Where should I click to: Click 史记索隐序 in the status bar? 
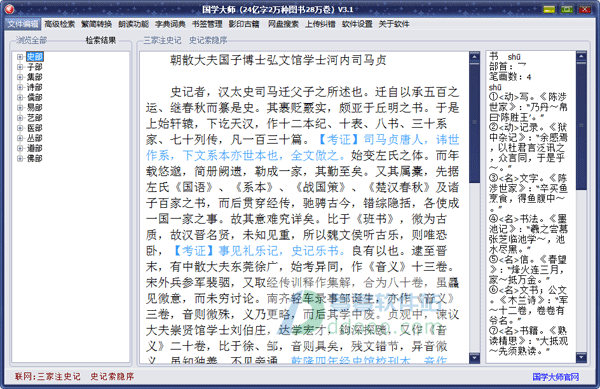[x=112, y=377]
